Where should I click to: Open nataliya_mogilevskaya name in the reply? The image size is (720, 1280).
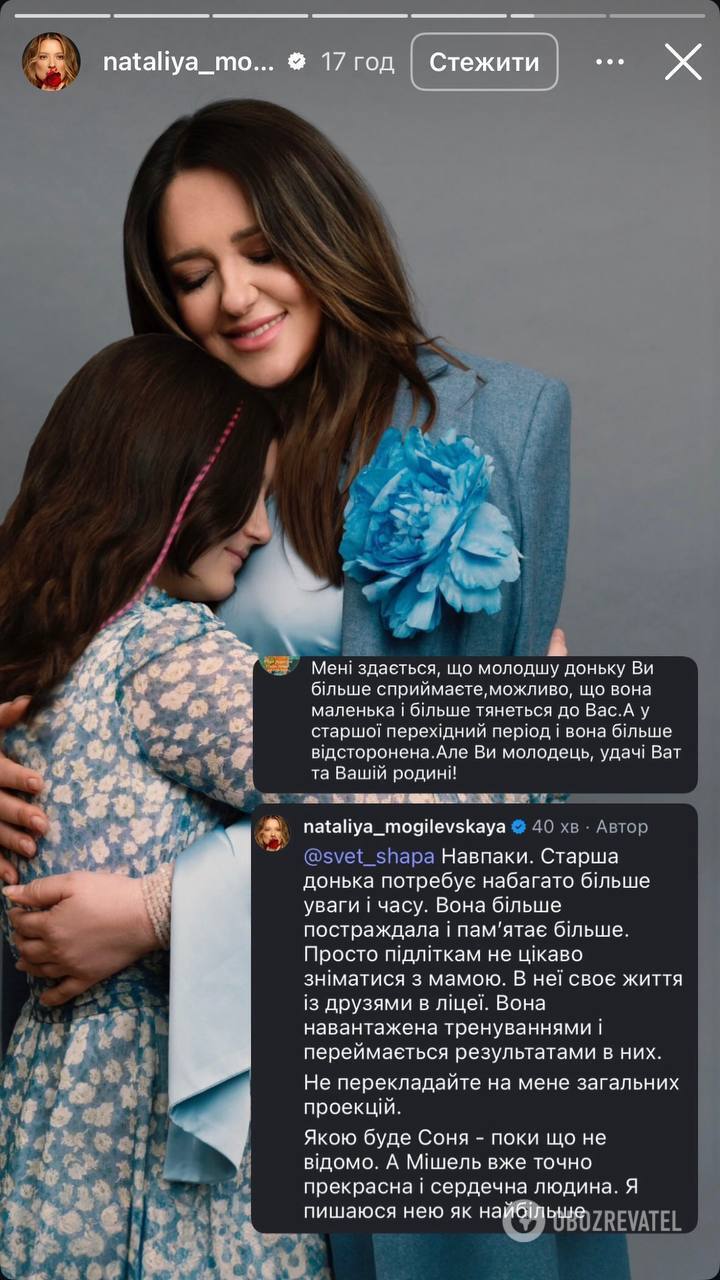(404, 827)
